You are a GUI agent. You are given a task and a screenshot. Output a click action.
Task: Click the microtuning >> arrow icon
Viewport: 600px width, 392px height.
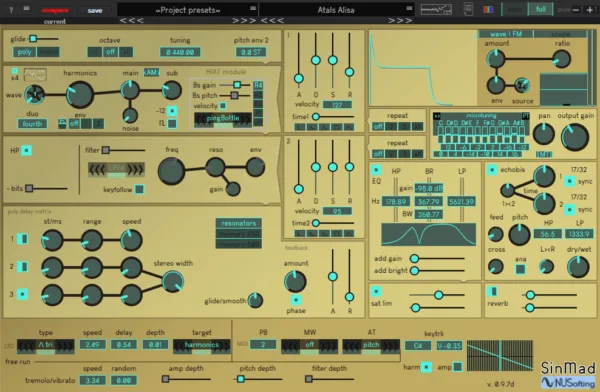click(437, 116)
